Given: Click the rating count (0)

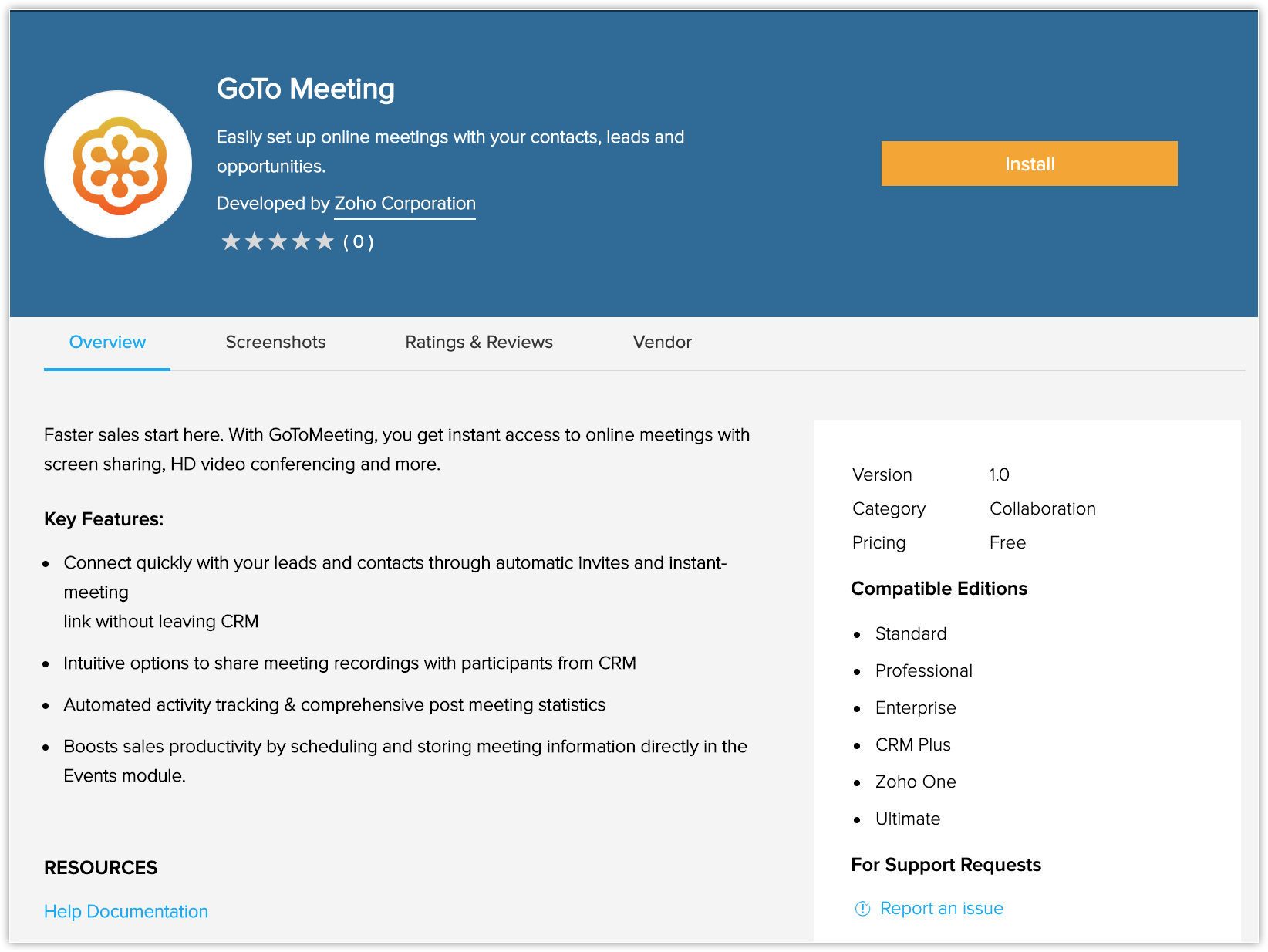Looking at the screenshot, I should tap(358, 242).
